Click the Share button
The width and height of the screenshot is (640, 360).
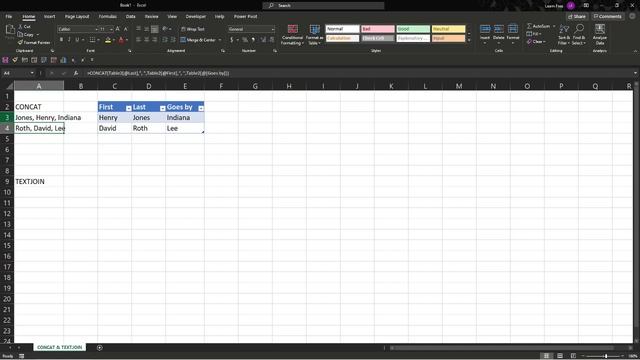tap(577, 16)
